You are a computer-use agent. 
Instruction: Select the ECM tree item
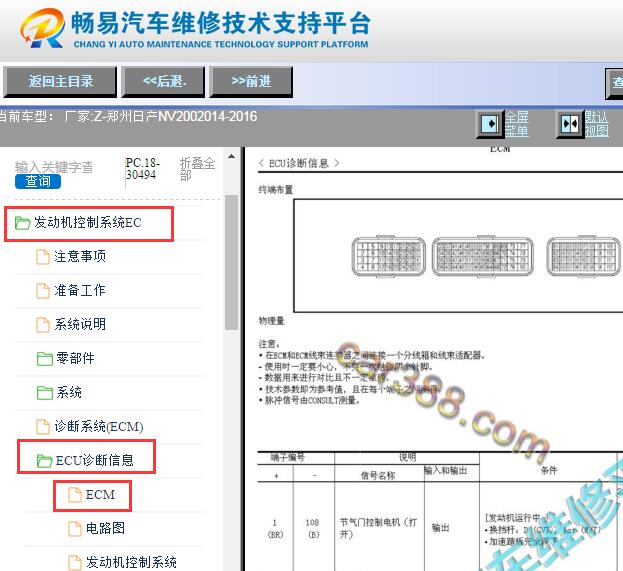[x=100, y=495]
